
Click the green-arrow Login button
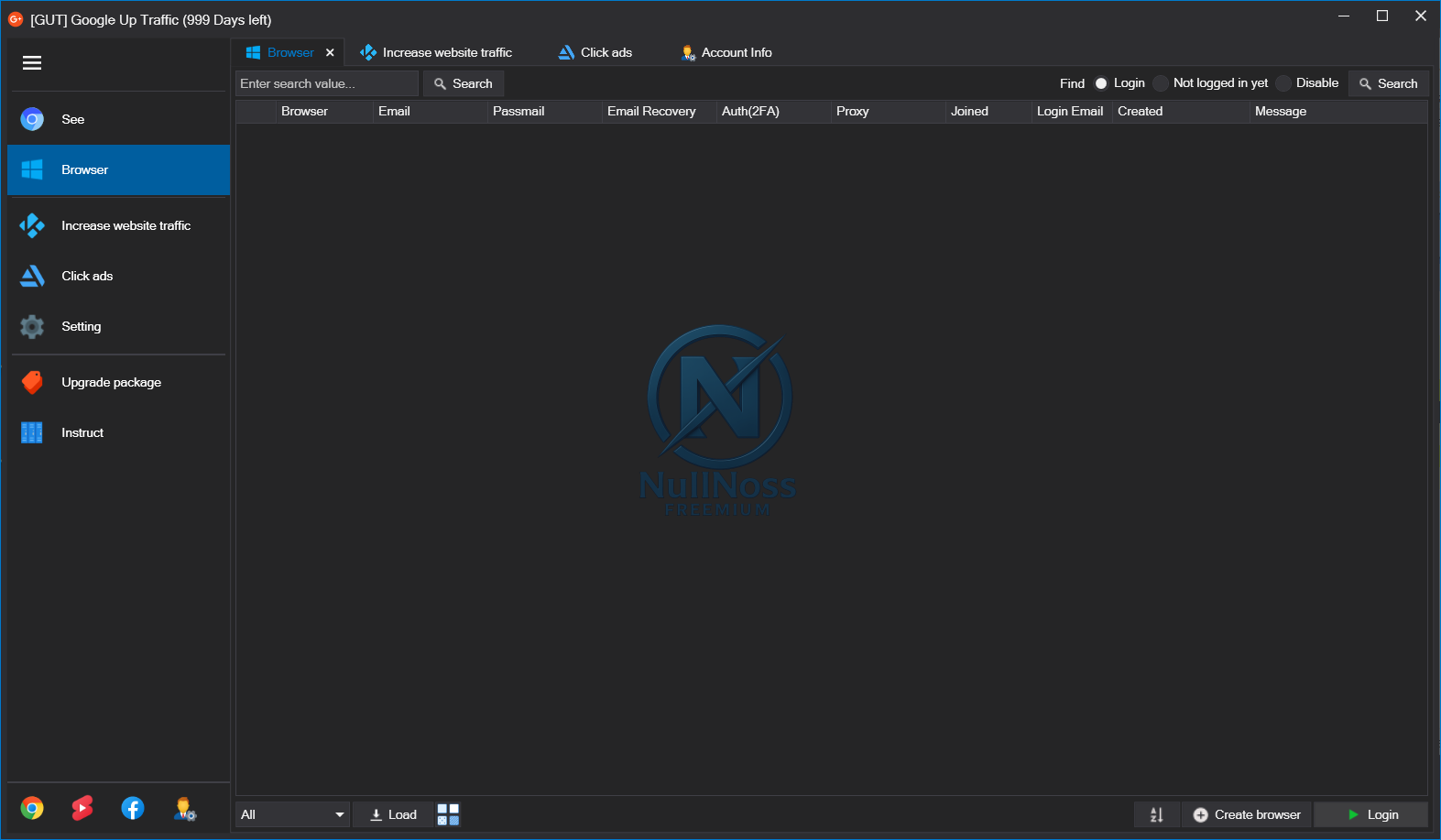coord(1371,814)
